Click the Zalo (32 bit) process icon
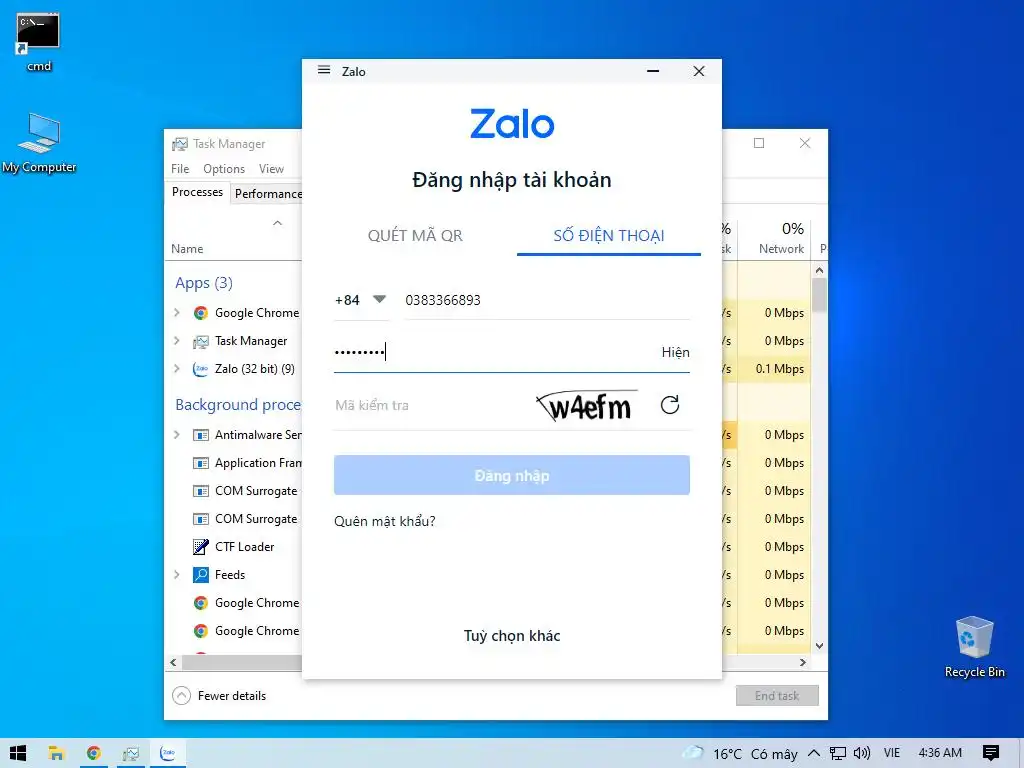The height and width of the screenshot is (768, 1024). tap(200, 369)
